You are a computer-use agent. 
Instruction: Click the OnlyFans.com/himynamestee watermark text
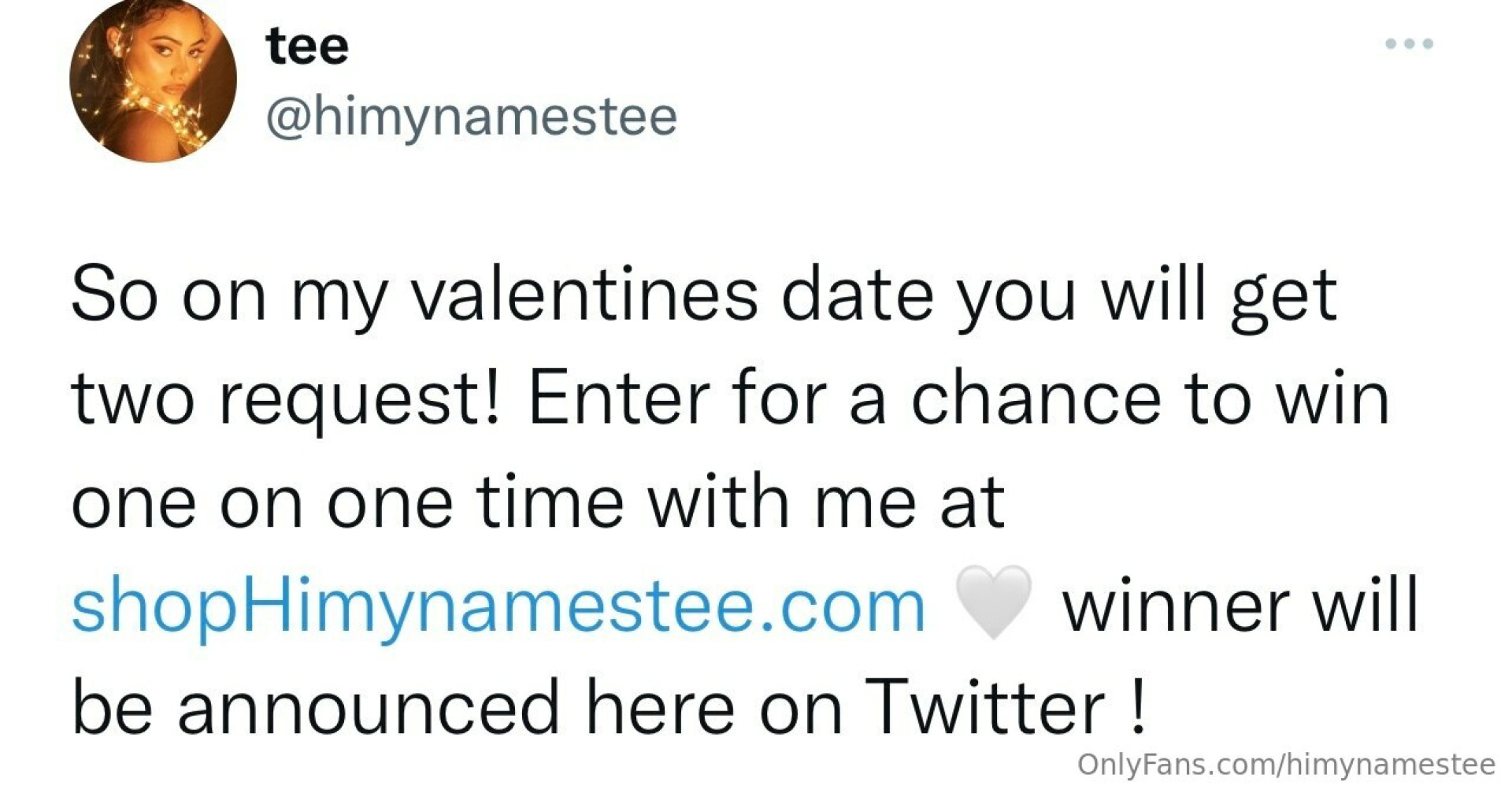point(1285,764)
